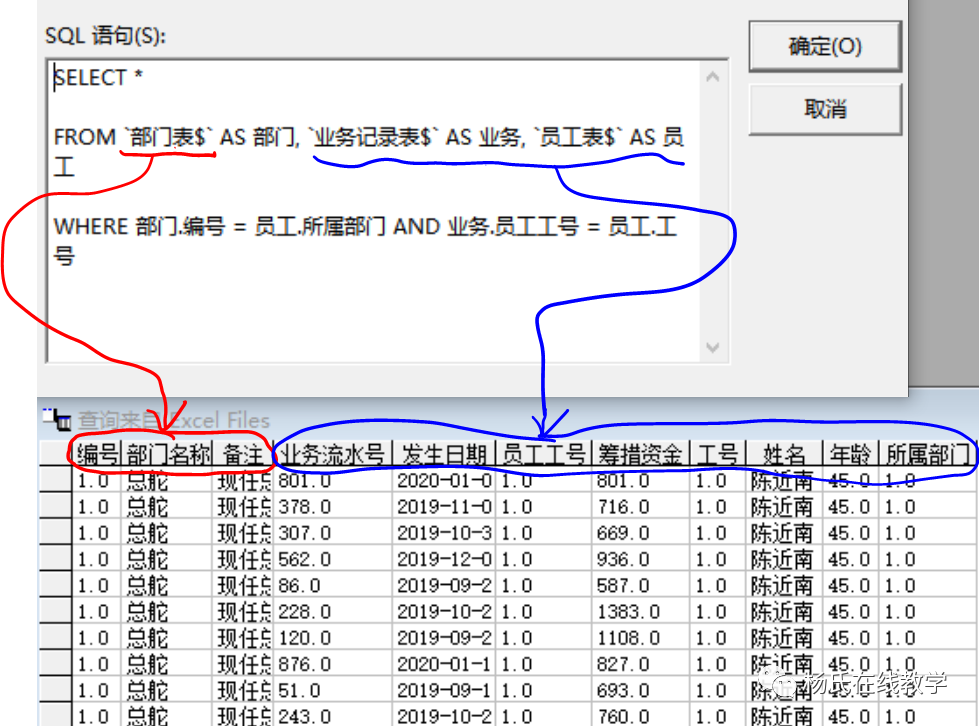Select the 发生日期 column header
The height and width of the screenshot is (726, 979).
click(x=443, y=454)
